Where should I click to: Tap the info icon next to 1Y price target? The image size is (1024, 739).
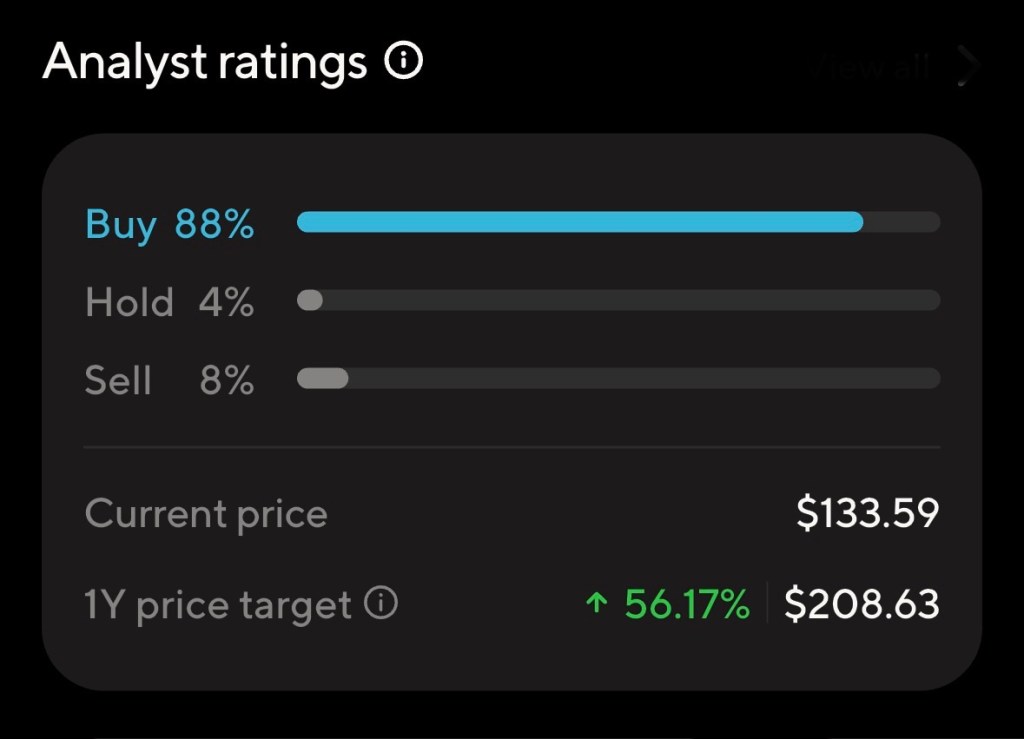pyautogui.click(x=381, y=604)
